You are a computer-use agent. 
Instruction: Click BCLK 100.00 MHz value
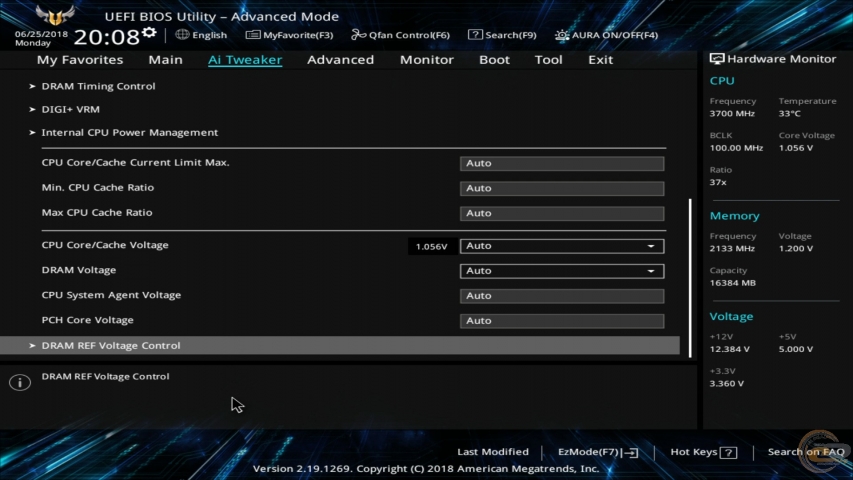pos(736,148)
